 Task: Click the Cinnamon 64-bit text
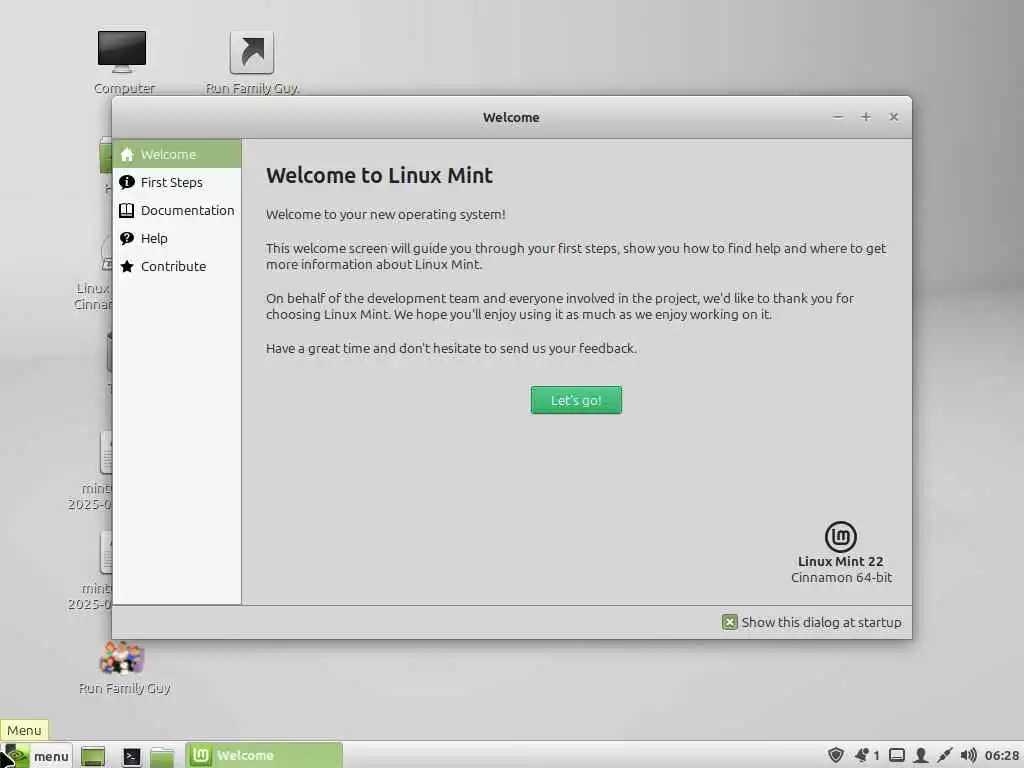[841, 578]
